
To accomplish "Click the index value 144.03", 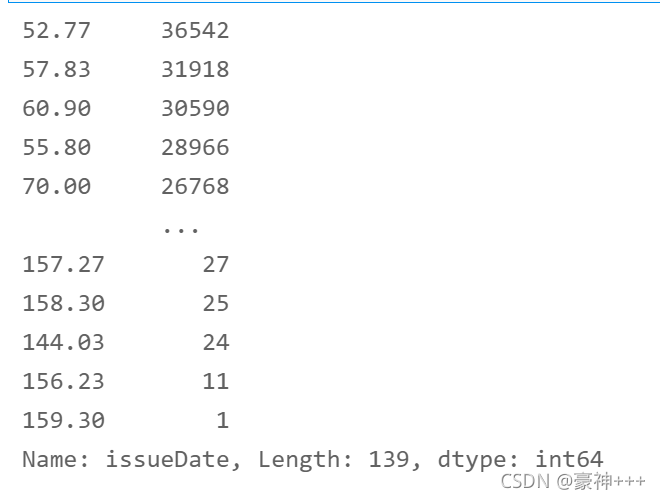I will coord(63,342).
